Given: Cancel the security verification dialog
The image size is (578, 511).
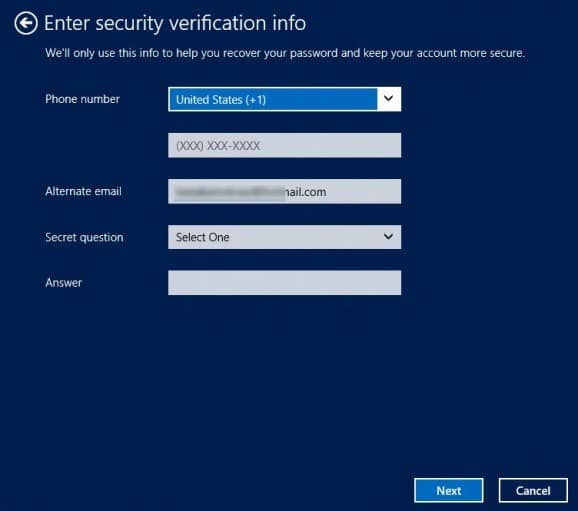Looking at the screenshot, I should coord(533,490).
